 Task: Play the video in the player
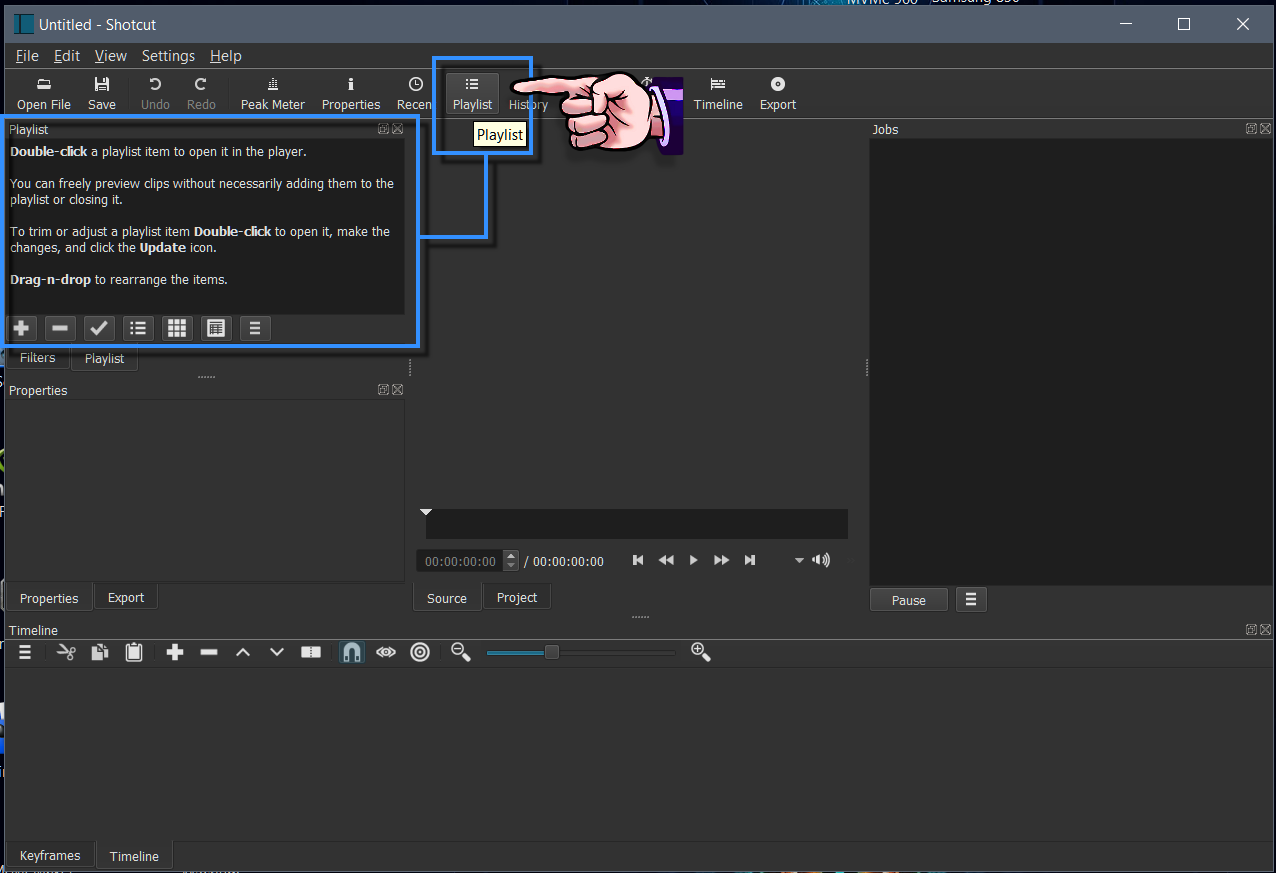(693, 560)
